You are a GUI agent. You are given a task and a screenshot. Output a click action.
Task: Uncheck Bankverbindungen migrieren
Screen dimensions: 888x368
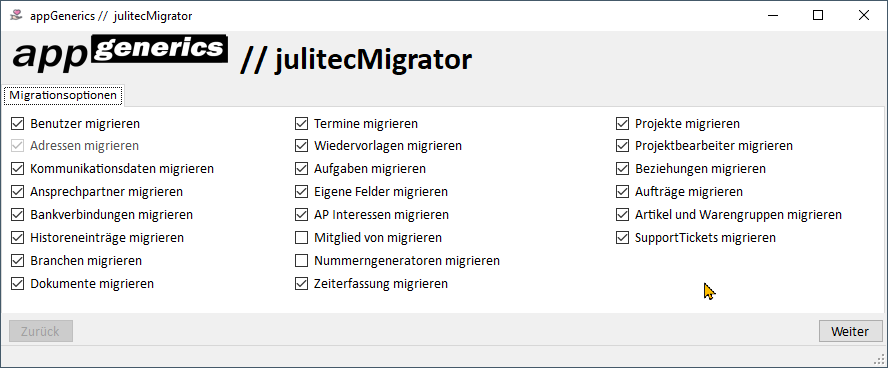click(18, 215)
